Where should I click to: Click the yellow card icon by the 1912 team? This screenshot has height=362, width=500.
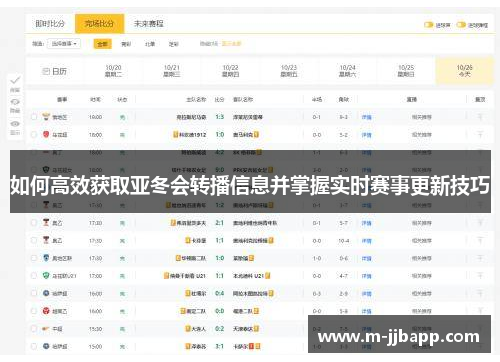click(176, 135)
